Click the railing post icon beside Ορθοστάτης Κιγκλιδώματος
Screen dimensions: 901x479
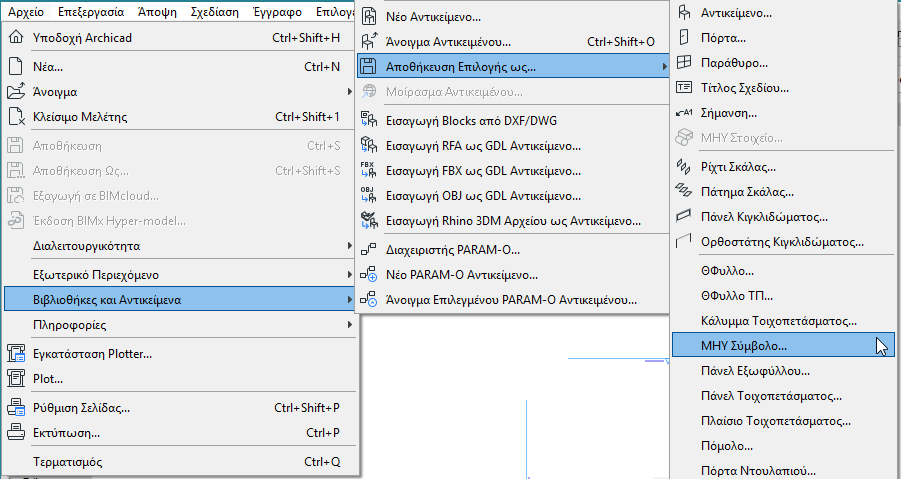[x=684, y=242]
